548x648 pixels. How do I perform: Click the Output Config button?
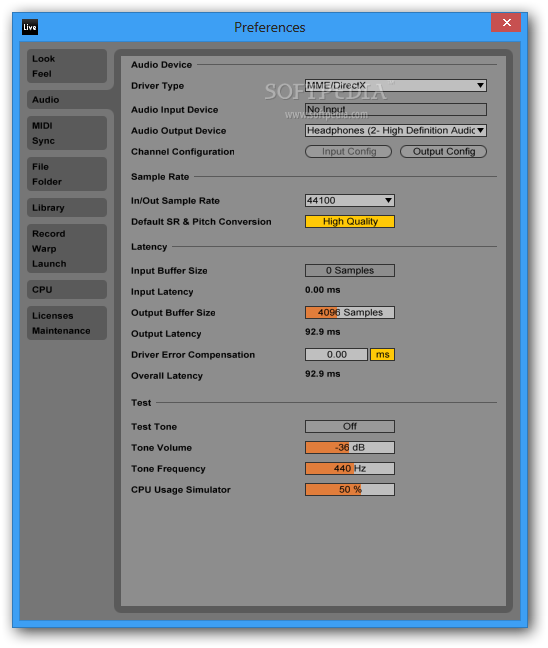coord(443,152)
